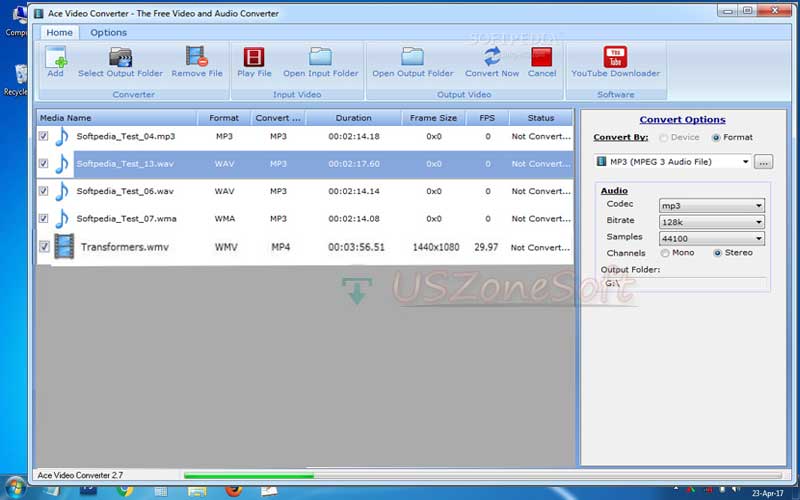Click film strip icon of Transformers.wmv
This screenshot has height=500, width=800.
pos(64,246)
